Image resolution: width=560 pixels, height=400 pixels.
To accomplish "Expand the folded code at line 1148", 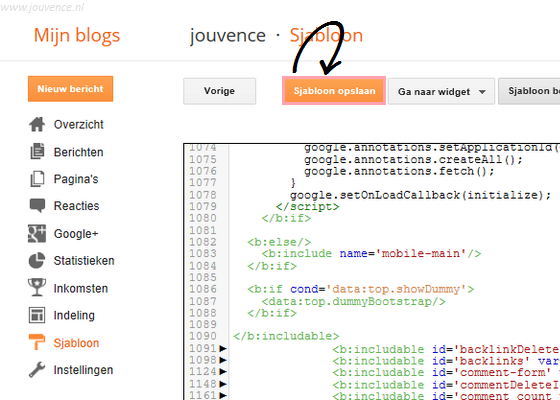I will coord(223,384).
